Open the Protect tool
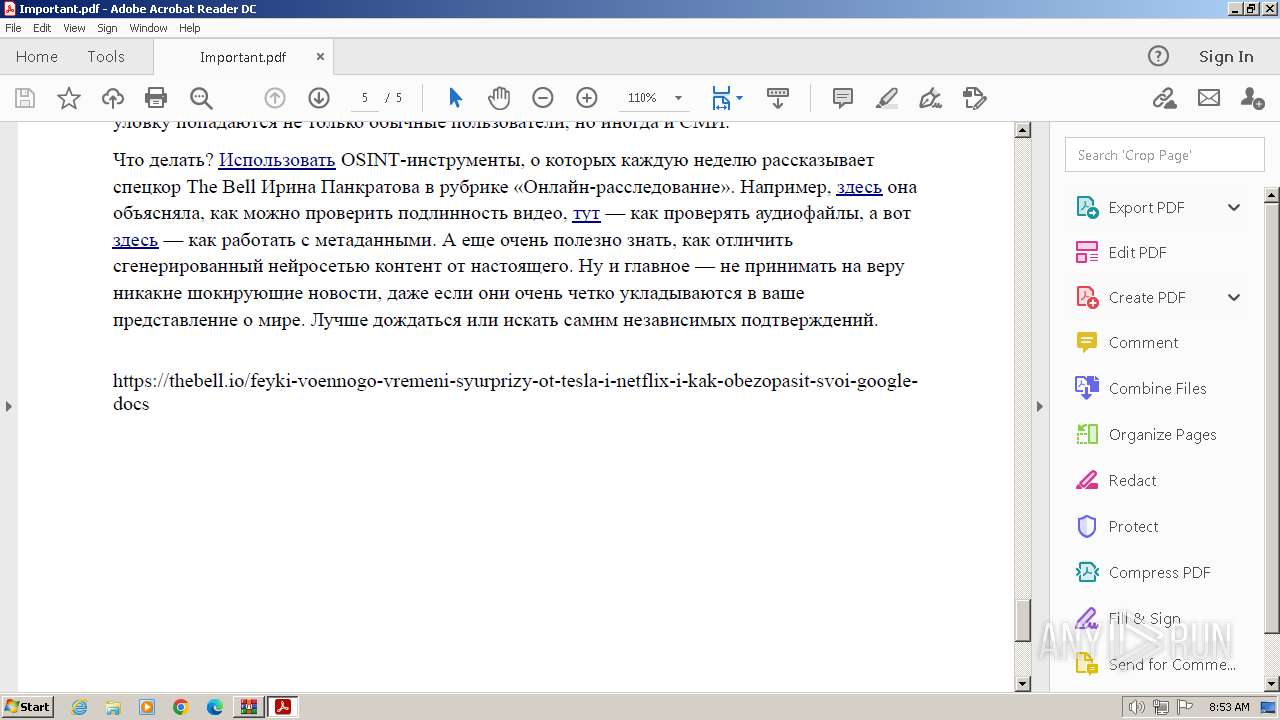This screenshot has height=720, width=1280. [x=1133, y=527]
